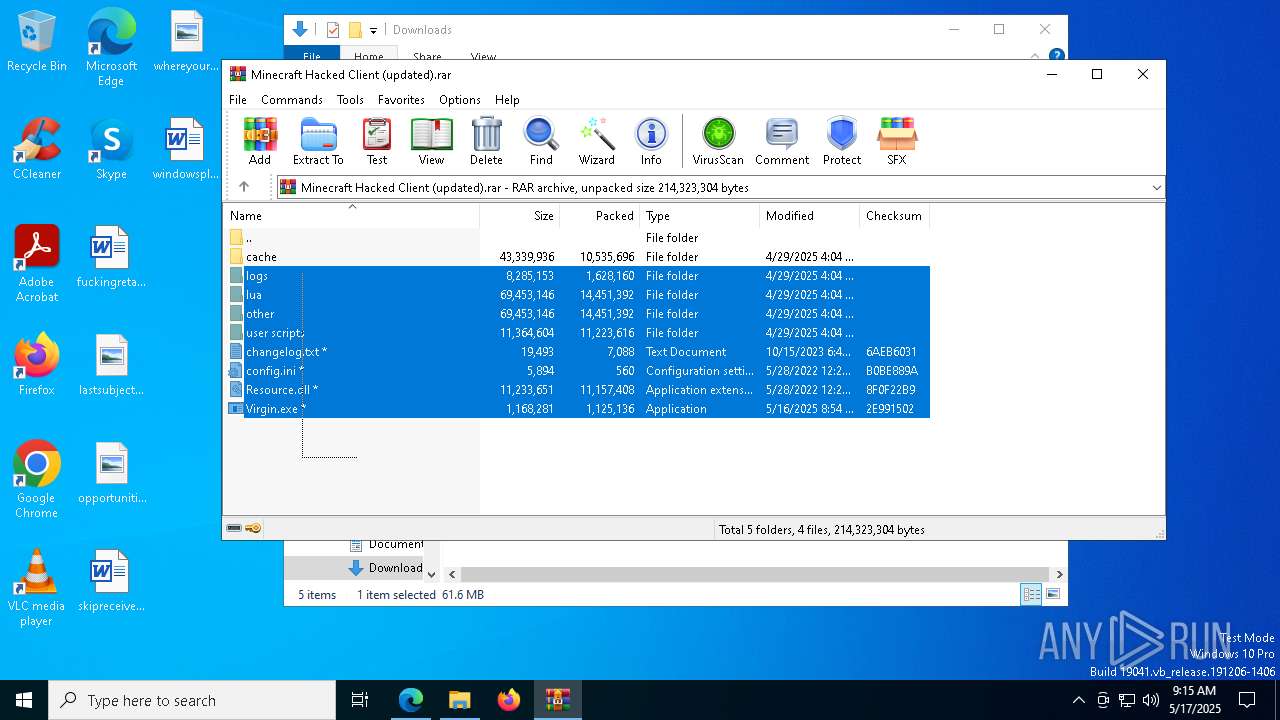The height and width of the screenshot is (720, 1280).
Task: Select the lua folder
Action: pyautogui.click(x=578, y=295)
